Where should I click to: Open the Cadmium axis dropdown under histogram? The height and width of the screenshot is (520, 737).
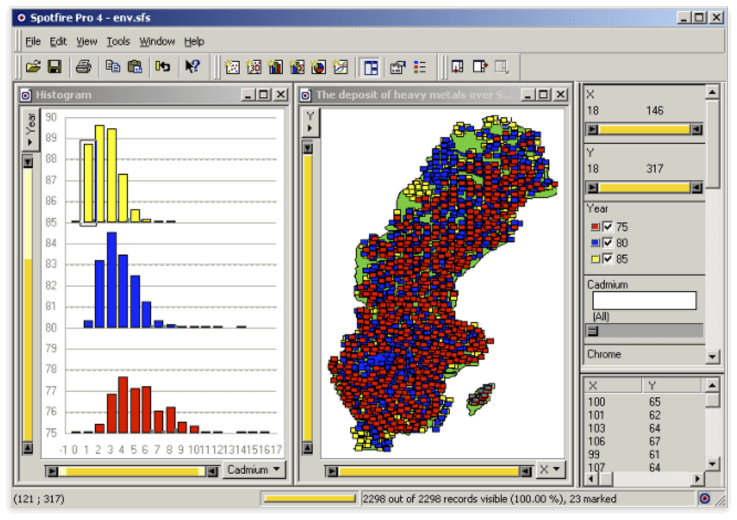click(x=254, y=469)
